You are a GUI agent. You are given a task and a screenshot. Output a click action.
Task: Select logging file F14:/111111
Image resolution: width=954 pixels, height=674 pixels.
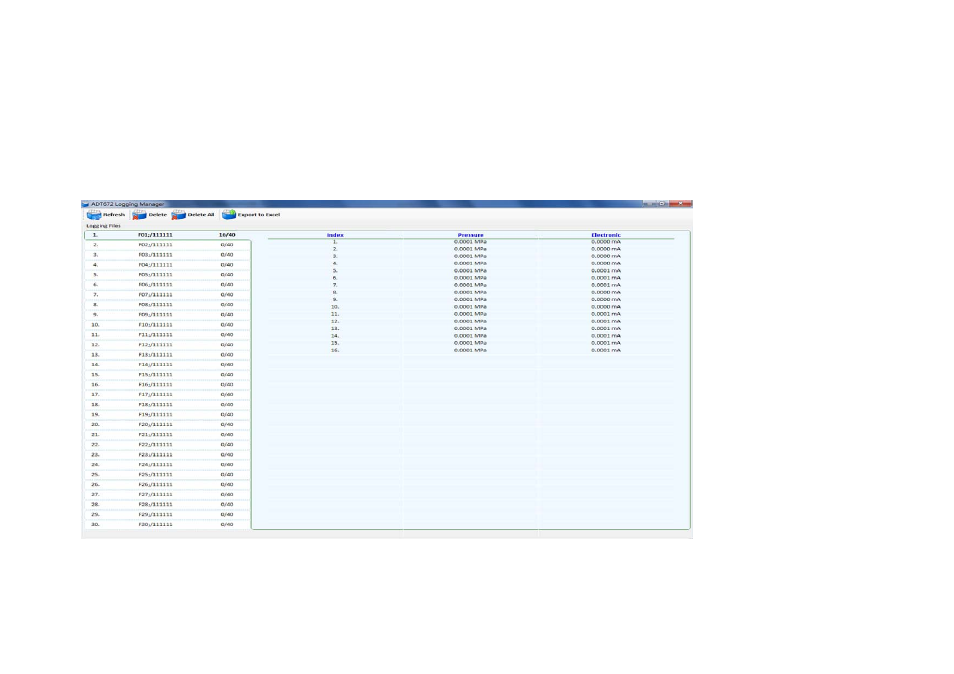(167, 364)
